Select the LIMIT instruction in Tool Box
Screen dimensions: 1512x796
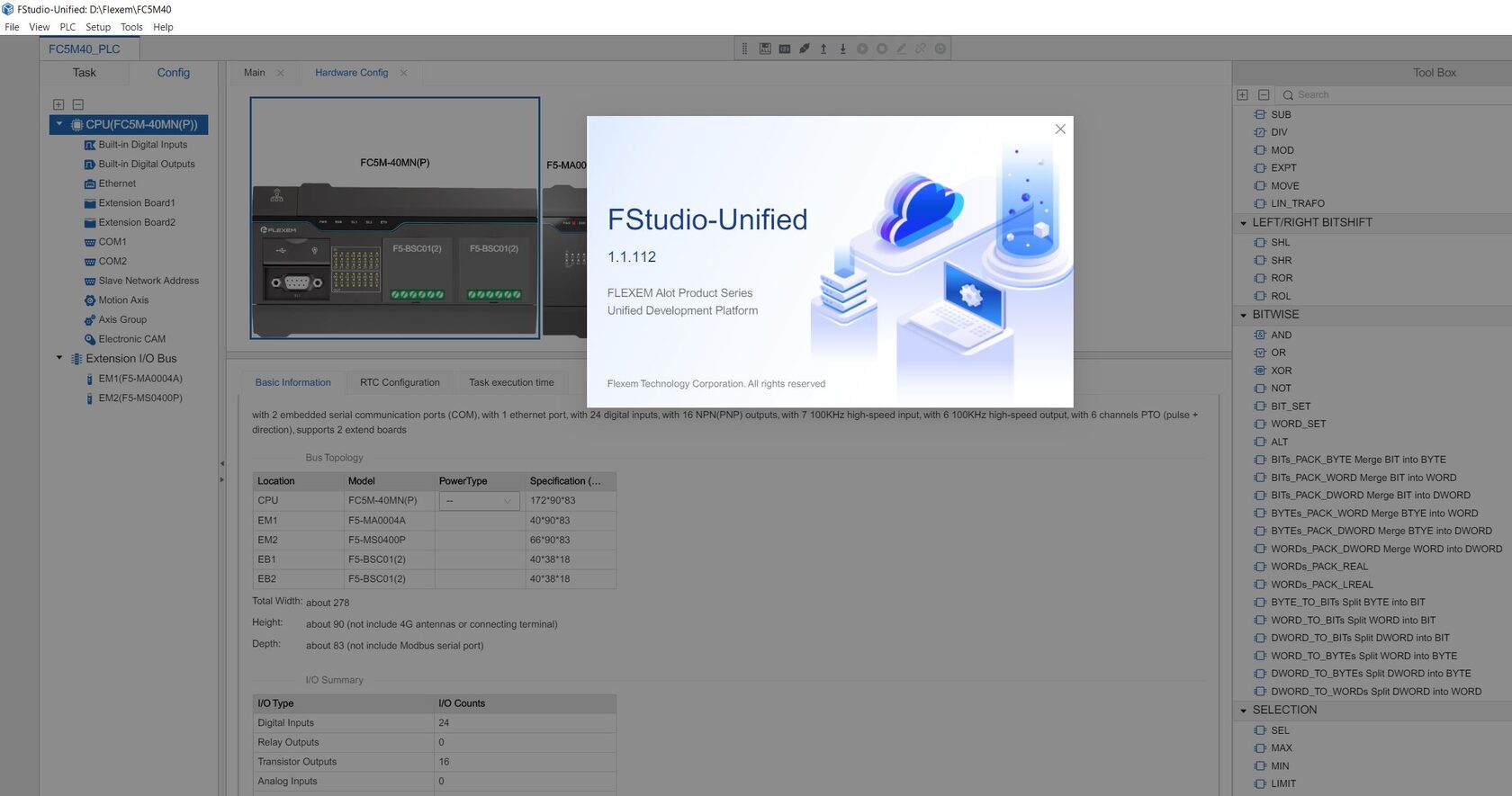[1283, 783]
